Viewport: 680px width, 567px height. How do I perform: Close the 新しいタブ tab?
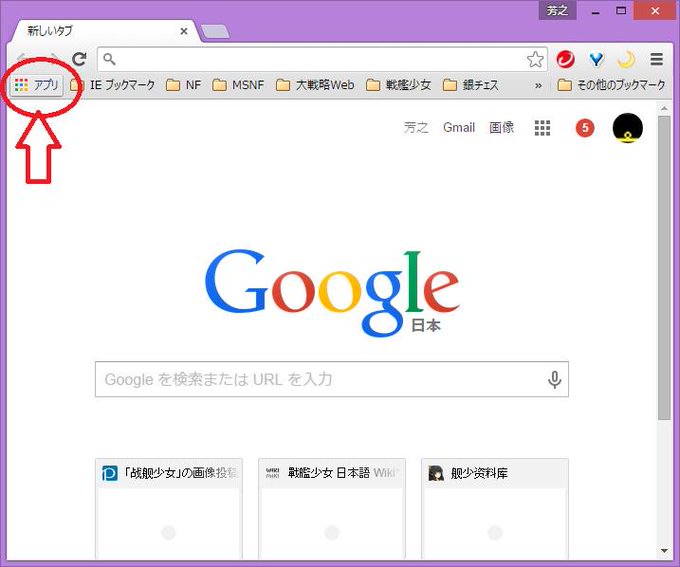184,31
